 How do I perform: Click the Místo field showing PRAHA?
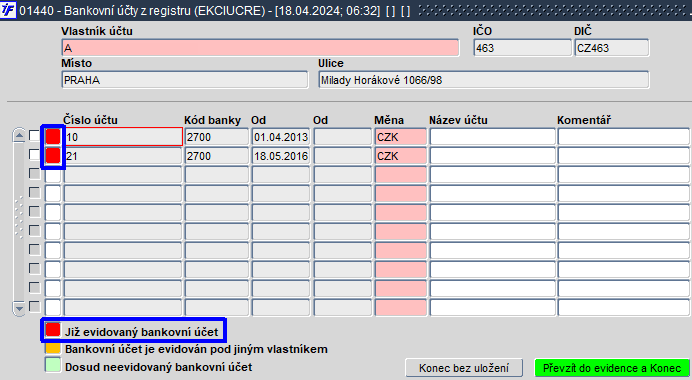click(x=184, y=80)
